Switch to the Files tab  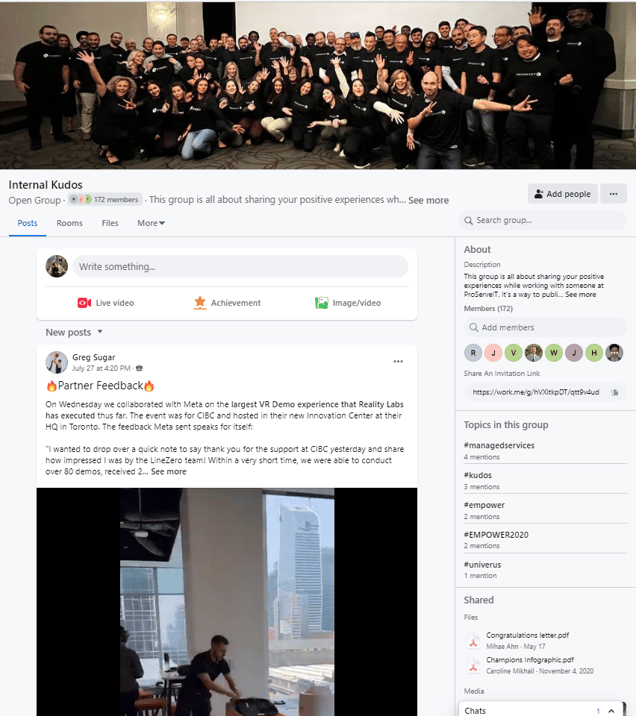click(x=110, y=223)
